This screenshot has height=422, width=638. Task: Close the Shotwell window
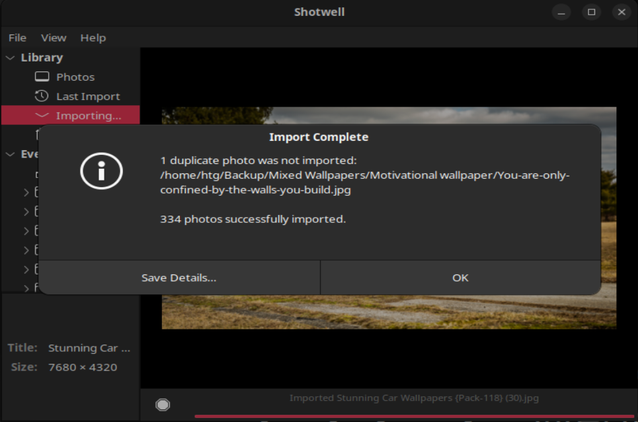click(x=622, y=12)
